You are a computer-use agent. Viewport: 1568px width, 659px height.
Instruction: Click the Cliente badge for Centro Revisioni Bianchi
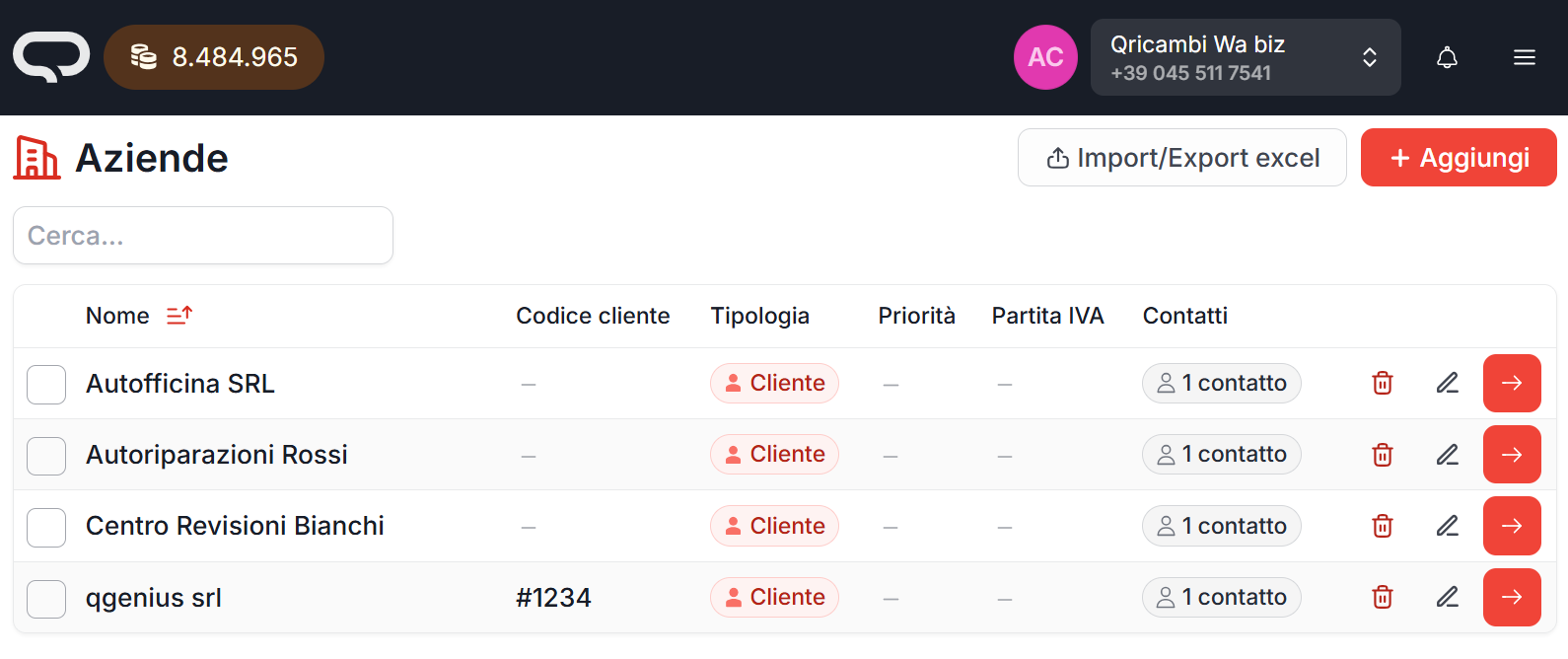[774, 526]
